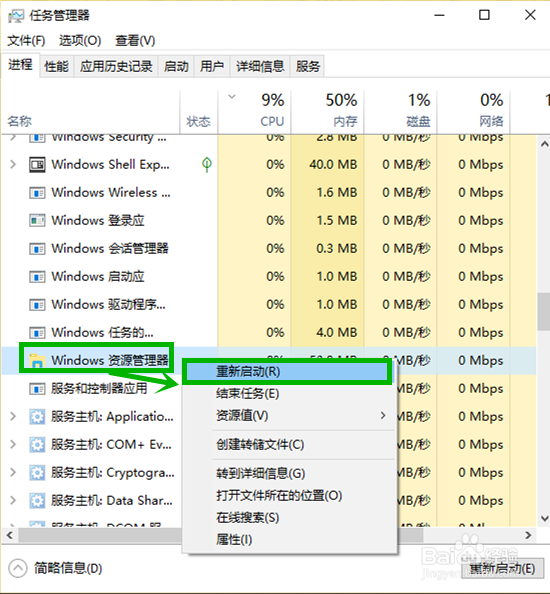The width and height of the screenshot is (550, 594).
Task: Sort by the 状态 column header
Action: [x=199, y=112]
